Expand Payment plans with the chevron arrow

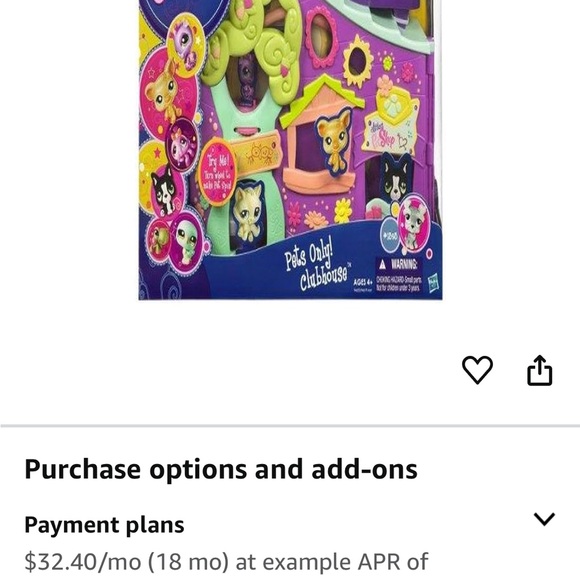[544, 519]
